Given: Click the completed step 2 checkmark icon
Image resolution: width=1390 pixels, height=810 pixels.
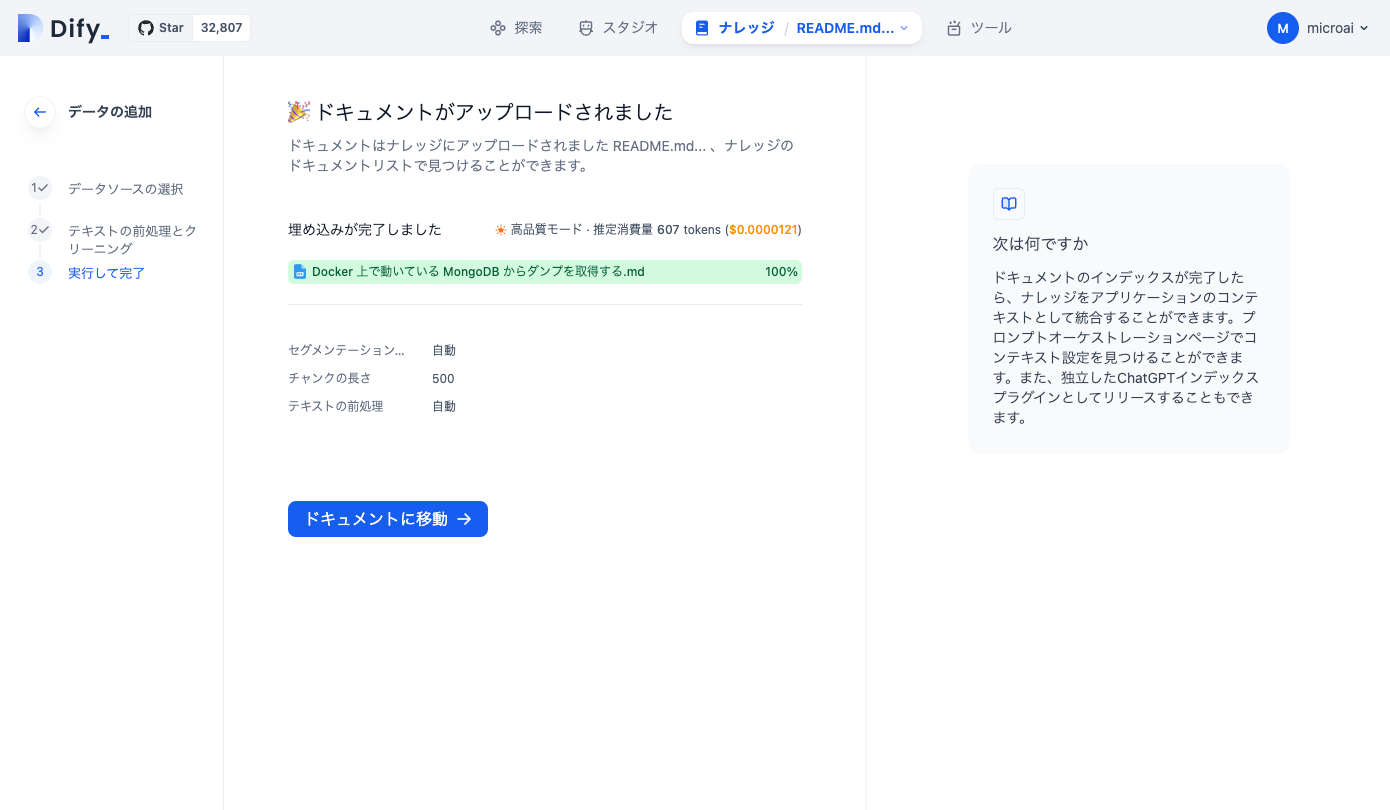Looking at the screenshot, I should click(40, 230).
